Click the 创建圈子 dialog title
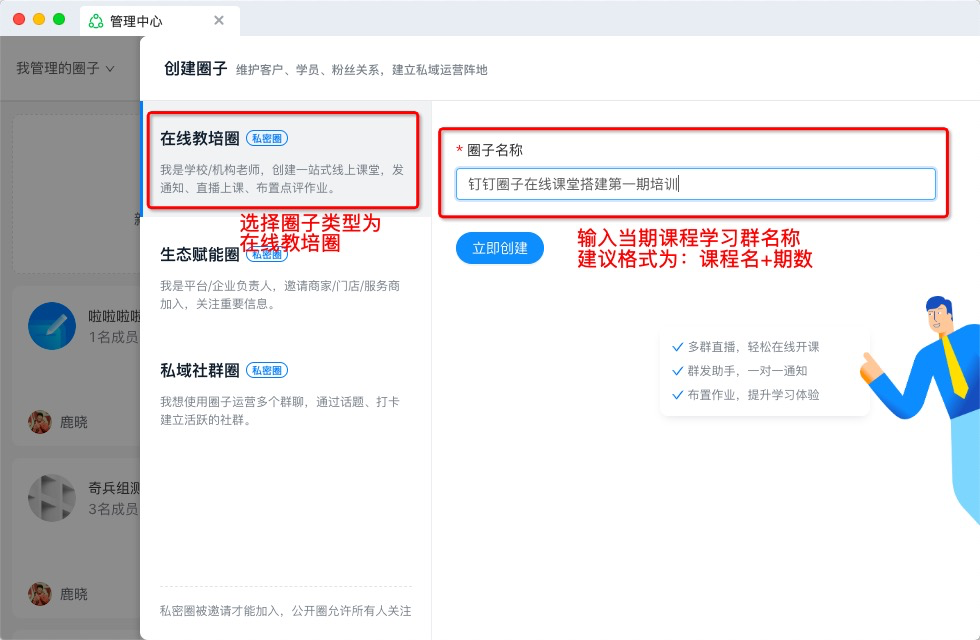Screen dimensions: 980x640 click(x=195, y=68)
